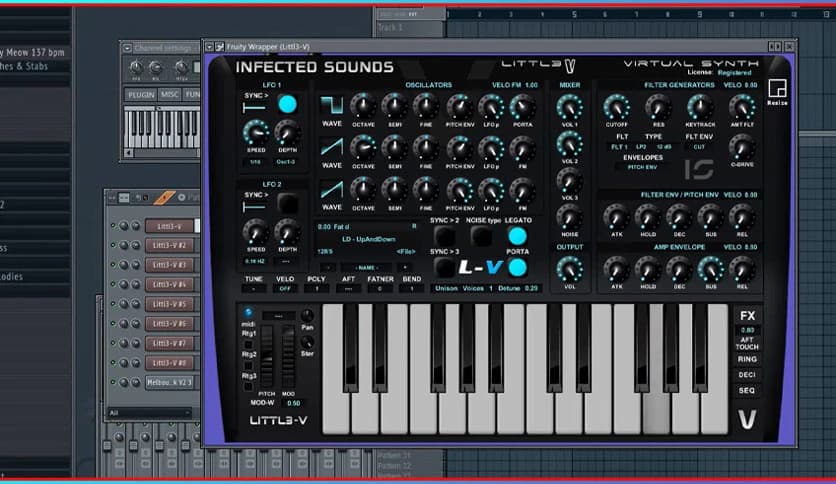The height and width of the screenshot is (484, 836).
Task: Click oscillator 1 OCTAVE knob
Action: pyautogui.click(x=363, y=106)
